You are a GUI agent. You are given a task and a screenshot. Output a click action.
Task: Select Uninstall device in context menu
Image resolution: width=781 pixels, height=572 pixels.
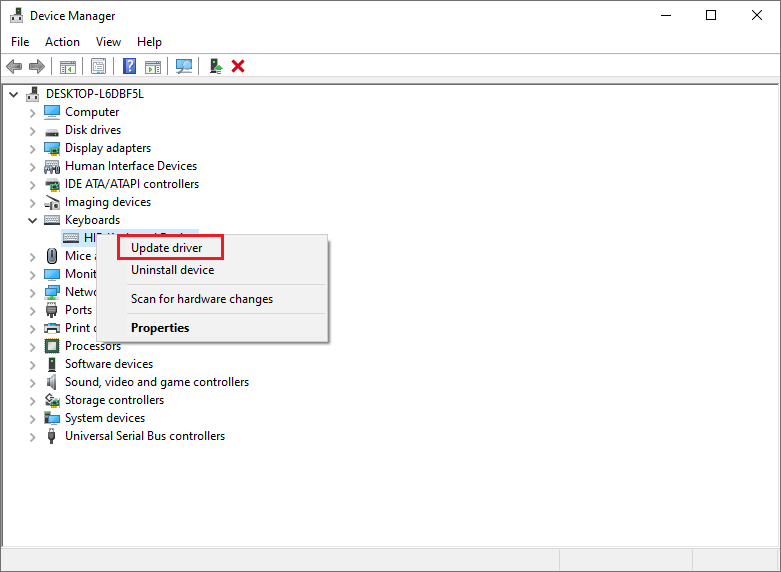[x=172, y=270]
